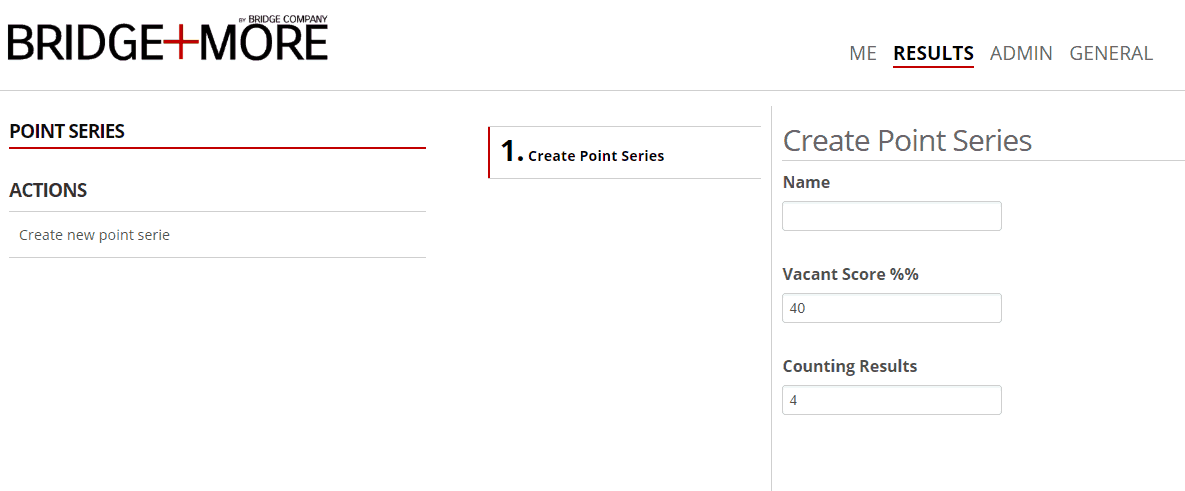1185x491 pixels.
Task: Switch to the RESULTS section
Action: tap(933, 54)
